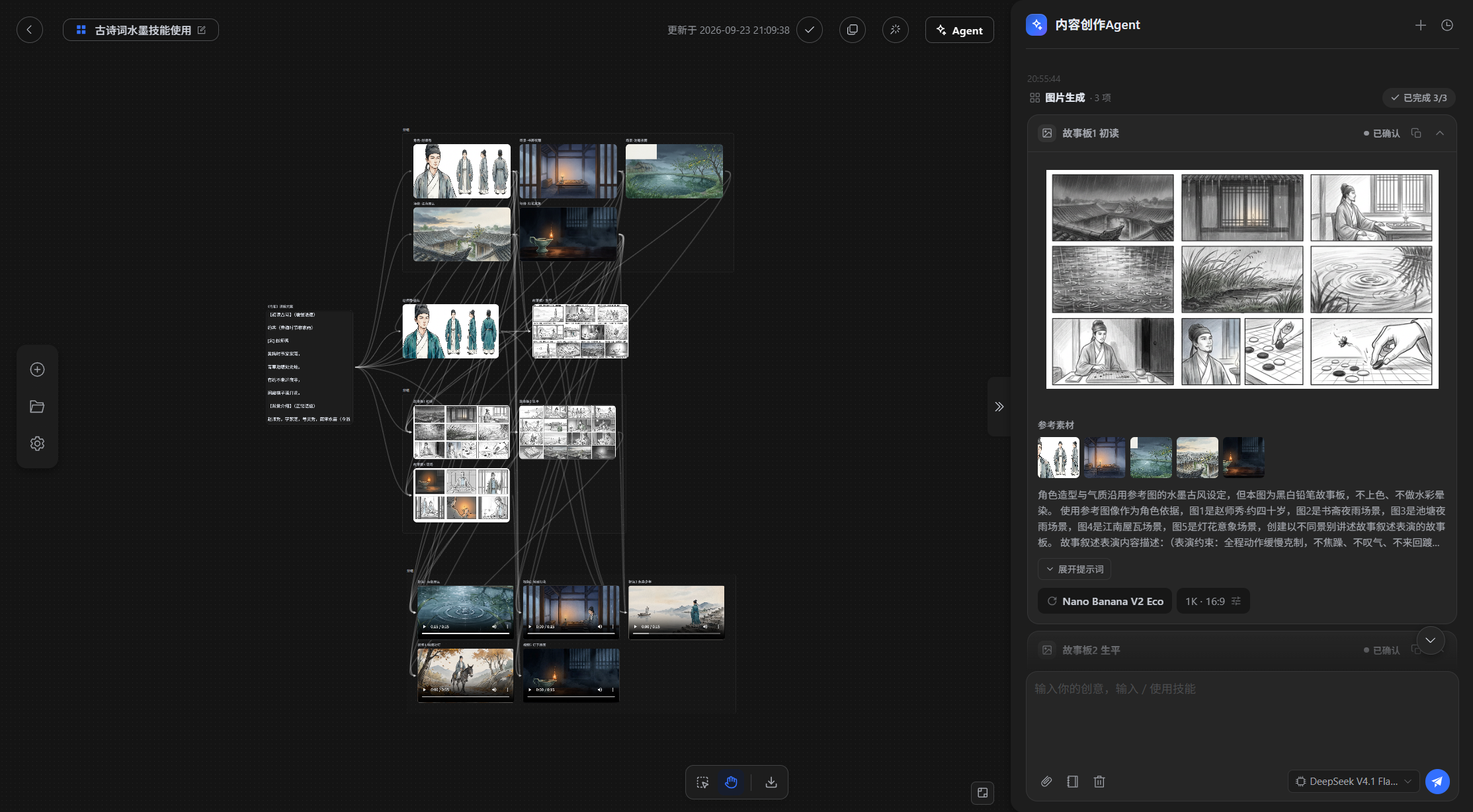Click the creative idea input field
The image size is (1473, 812).
(1242, 717)
